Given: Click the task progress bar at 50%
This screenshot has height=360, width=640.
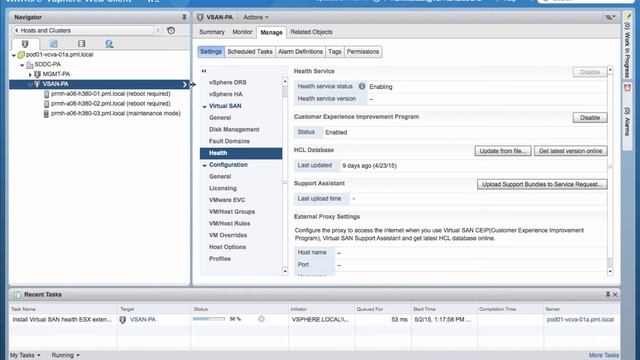Looking at the screenshot, I should 209,319.
